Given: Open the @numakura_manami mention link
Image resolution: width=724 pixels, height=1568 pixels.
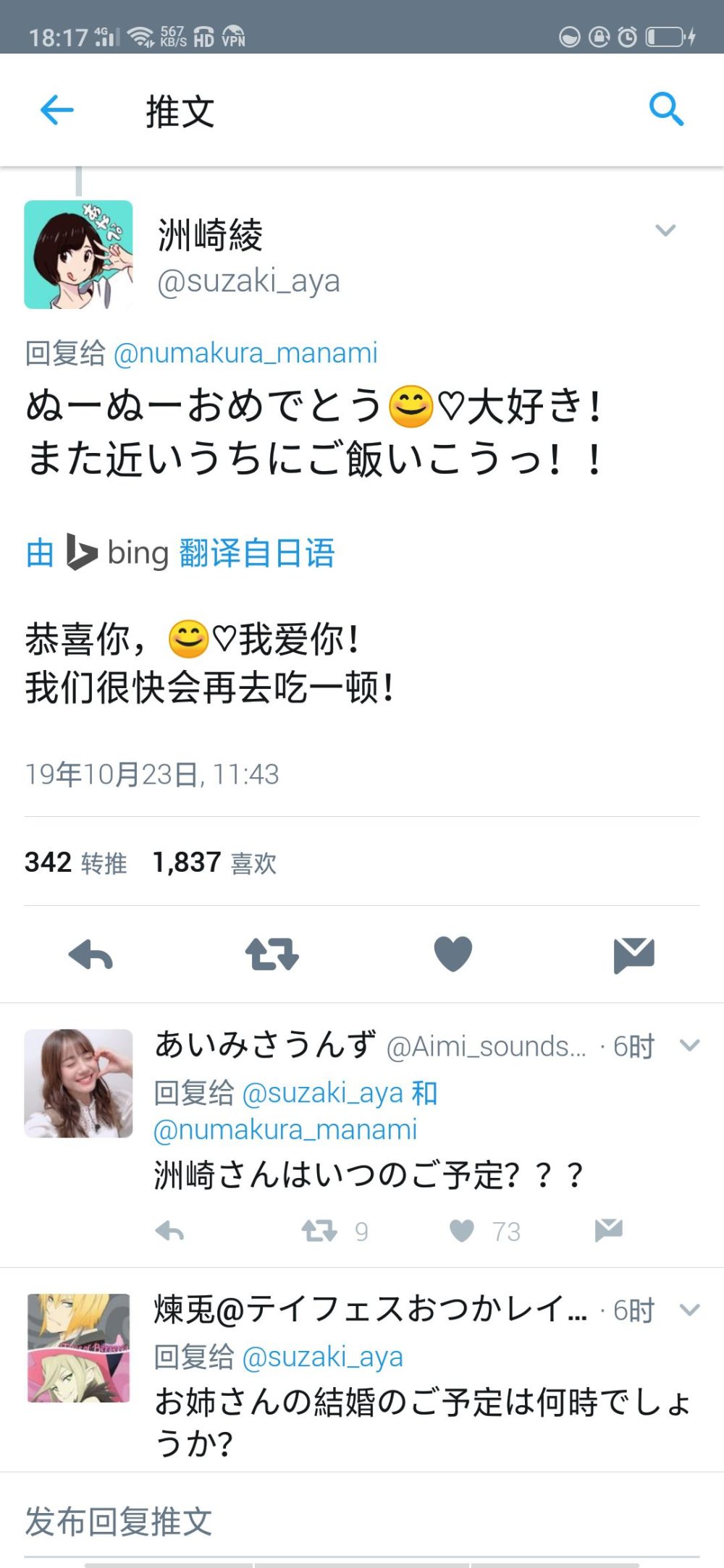Looking at the screenshot, I should tap(245, 353).
